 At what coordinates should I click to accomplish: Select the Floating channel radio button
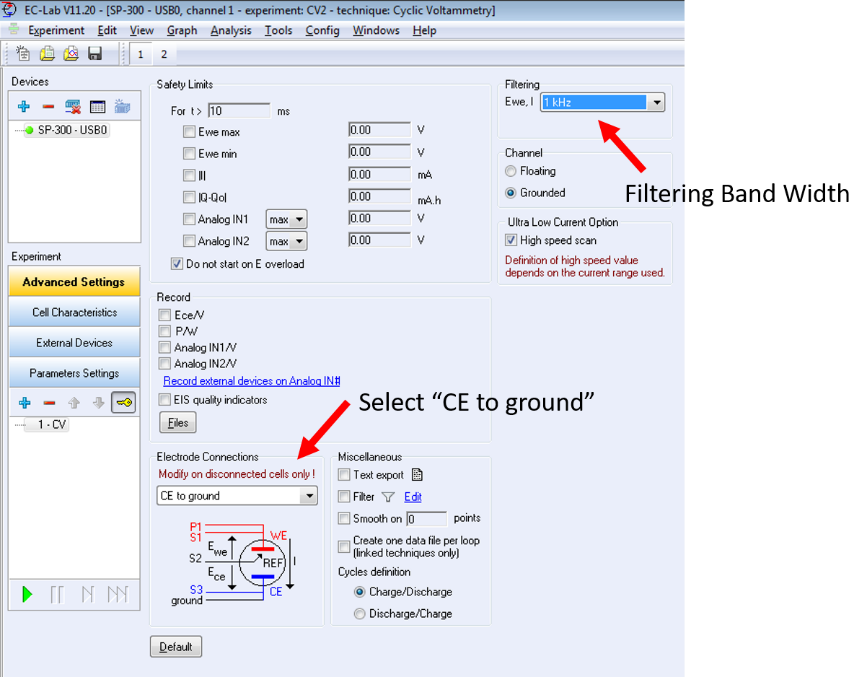click(x=511, y=171)
